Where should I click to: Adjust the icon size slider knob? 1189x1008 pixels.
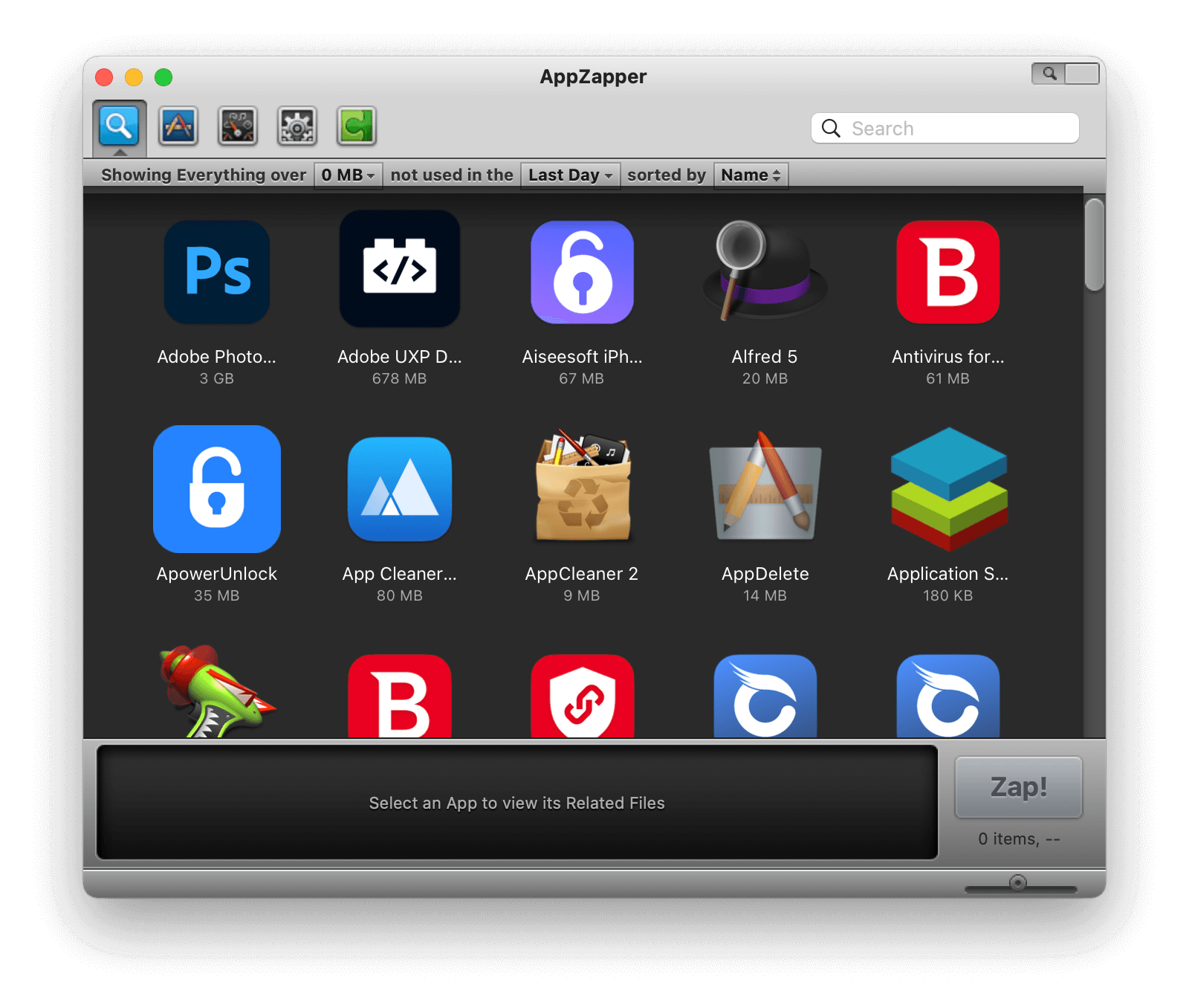[1018, 883]
